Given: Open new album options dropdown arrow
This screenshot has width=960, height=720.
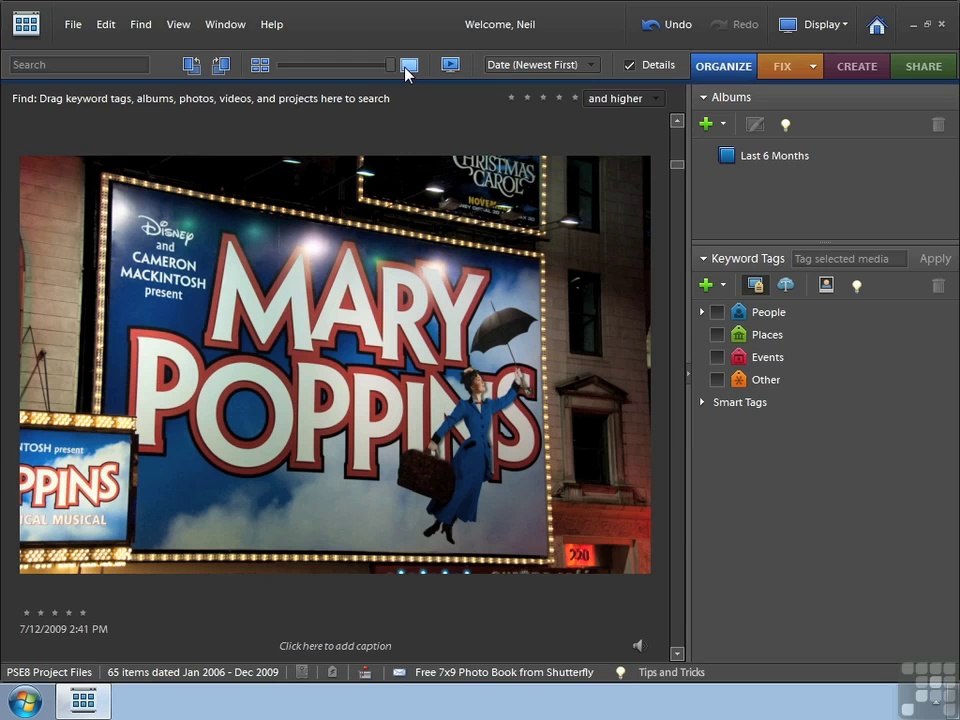Looking at the screenshot, I should coord(723,124).
